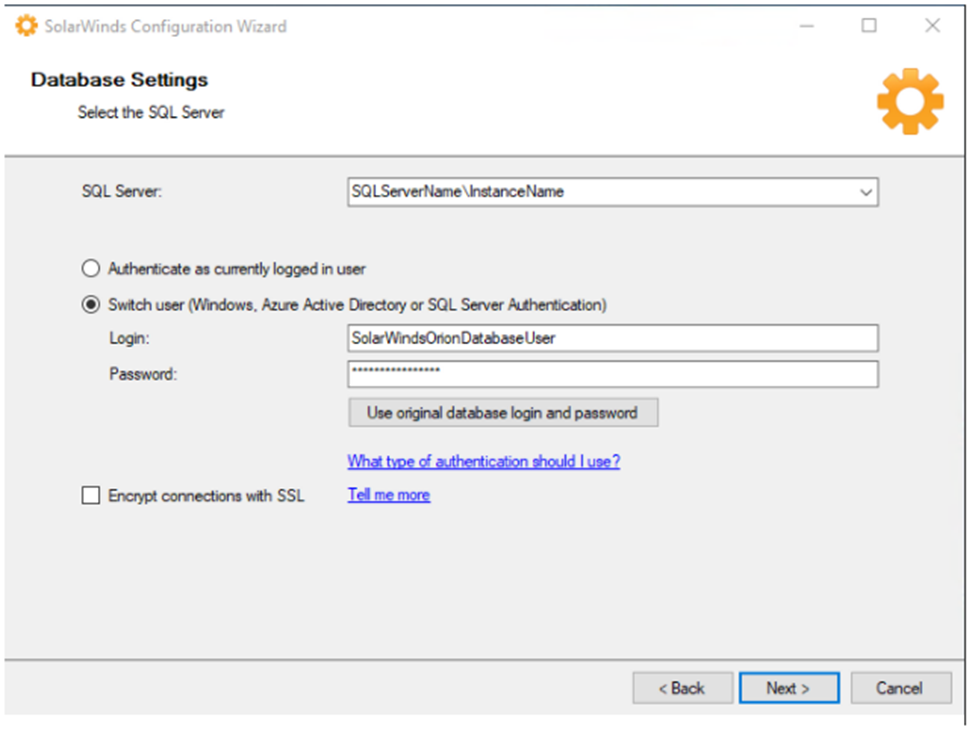Click the large orange gear logo
This screenshot has height=742, width=975.
pyautogui.click(x=909, y=101)
